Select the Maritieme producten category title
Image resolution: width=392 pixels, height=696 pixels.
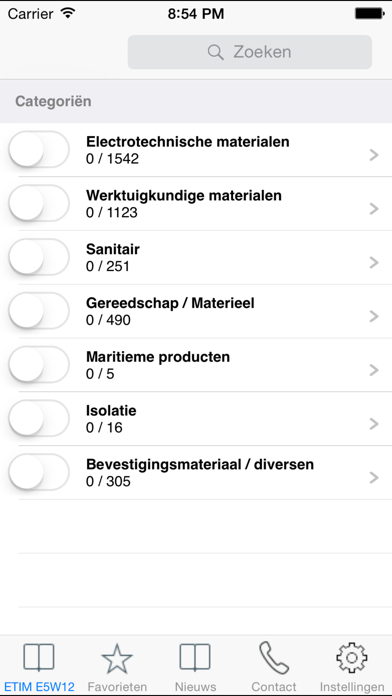[x=158, y=356]
